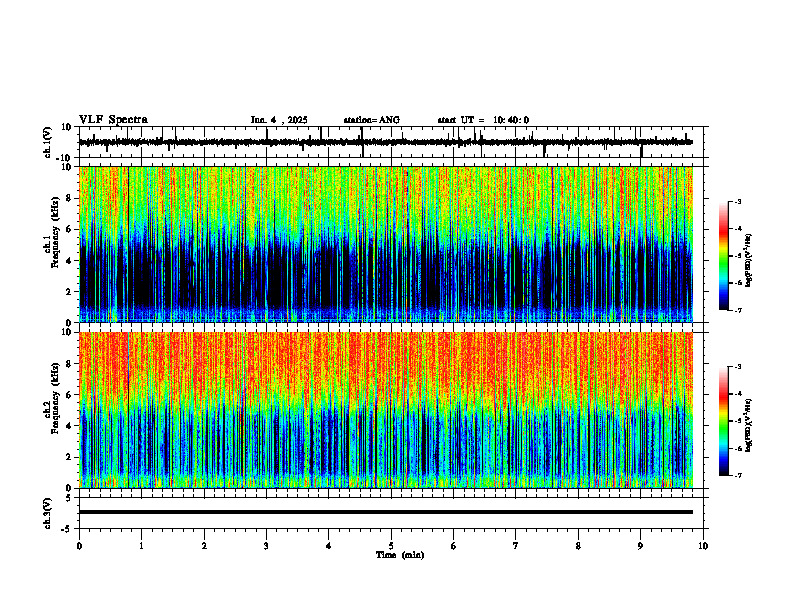This screenshot has height=612, width=792.
Task: Click the "start UT = 10:40:0" label
Action: [483, 120]
